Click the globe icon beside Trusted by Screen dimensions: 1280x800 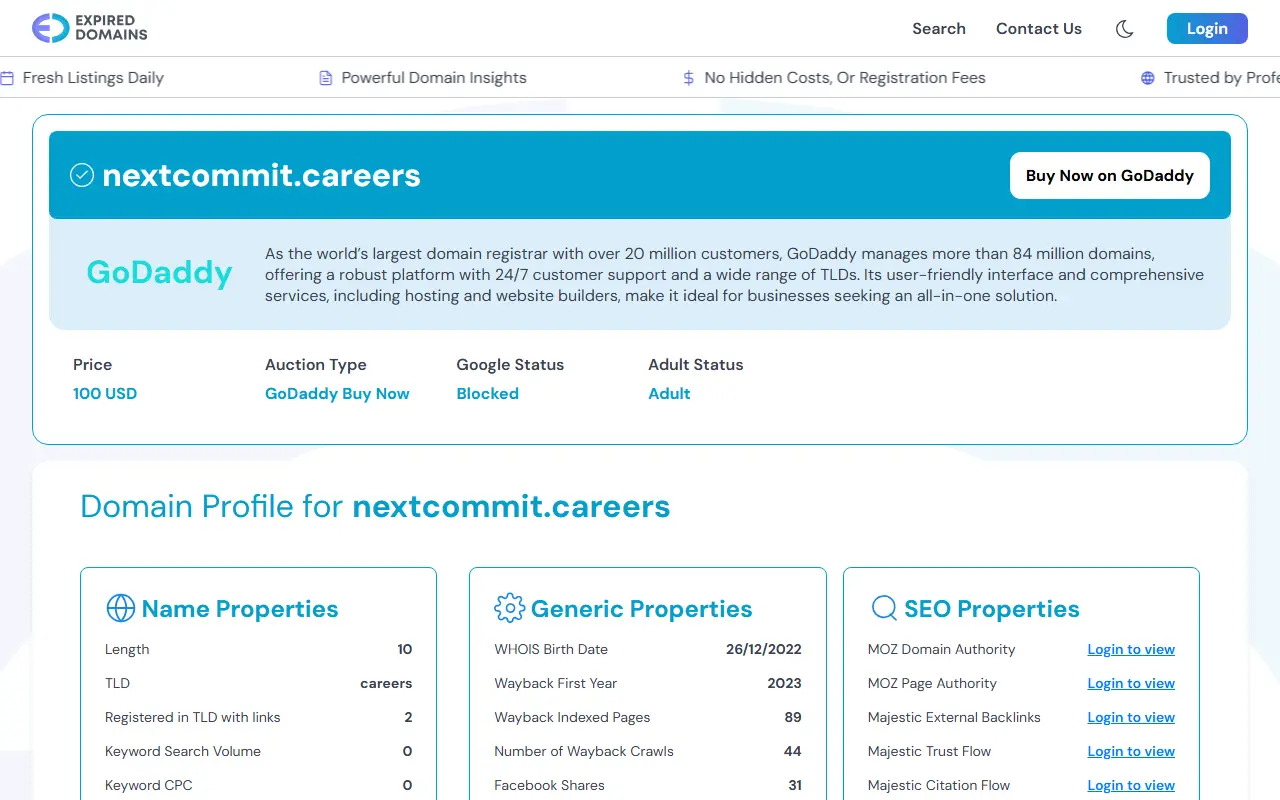pos(1147,78)
